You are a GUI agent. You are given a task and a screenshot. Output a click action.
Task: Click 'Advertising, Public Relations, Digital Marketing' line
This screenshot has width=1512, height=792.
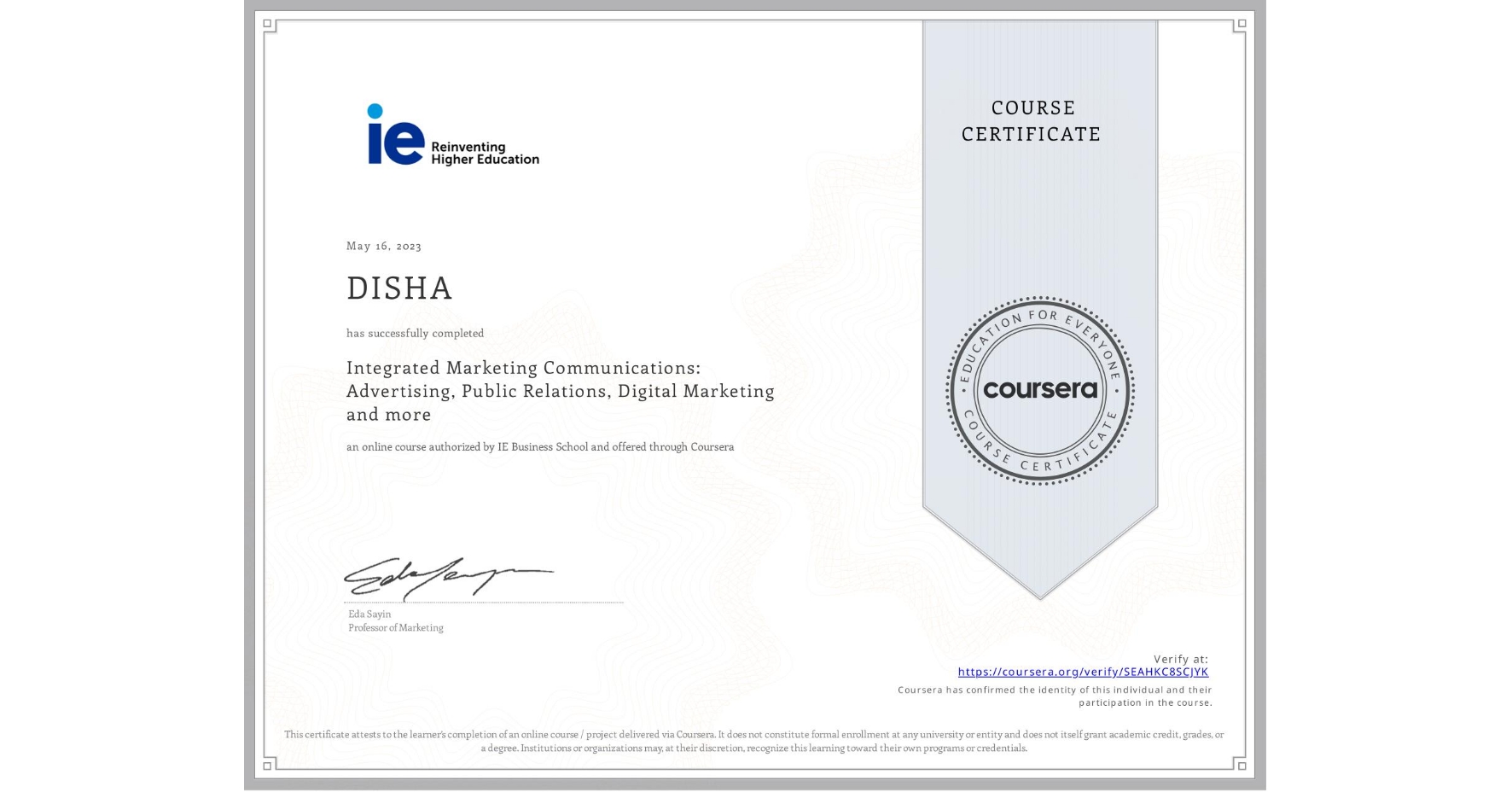[561, 391]
